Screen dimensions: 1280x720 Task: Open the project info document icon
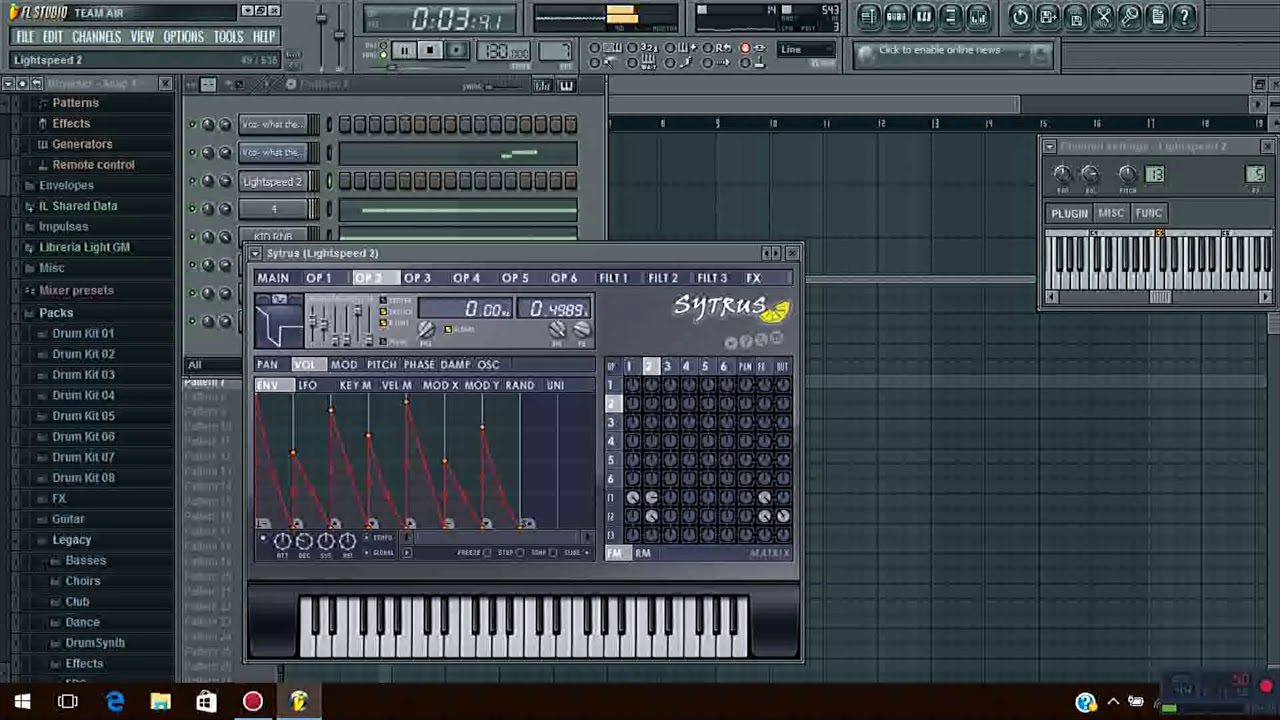click(1157, 16)
